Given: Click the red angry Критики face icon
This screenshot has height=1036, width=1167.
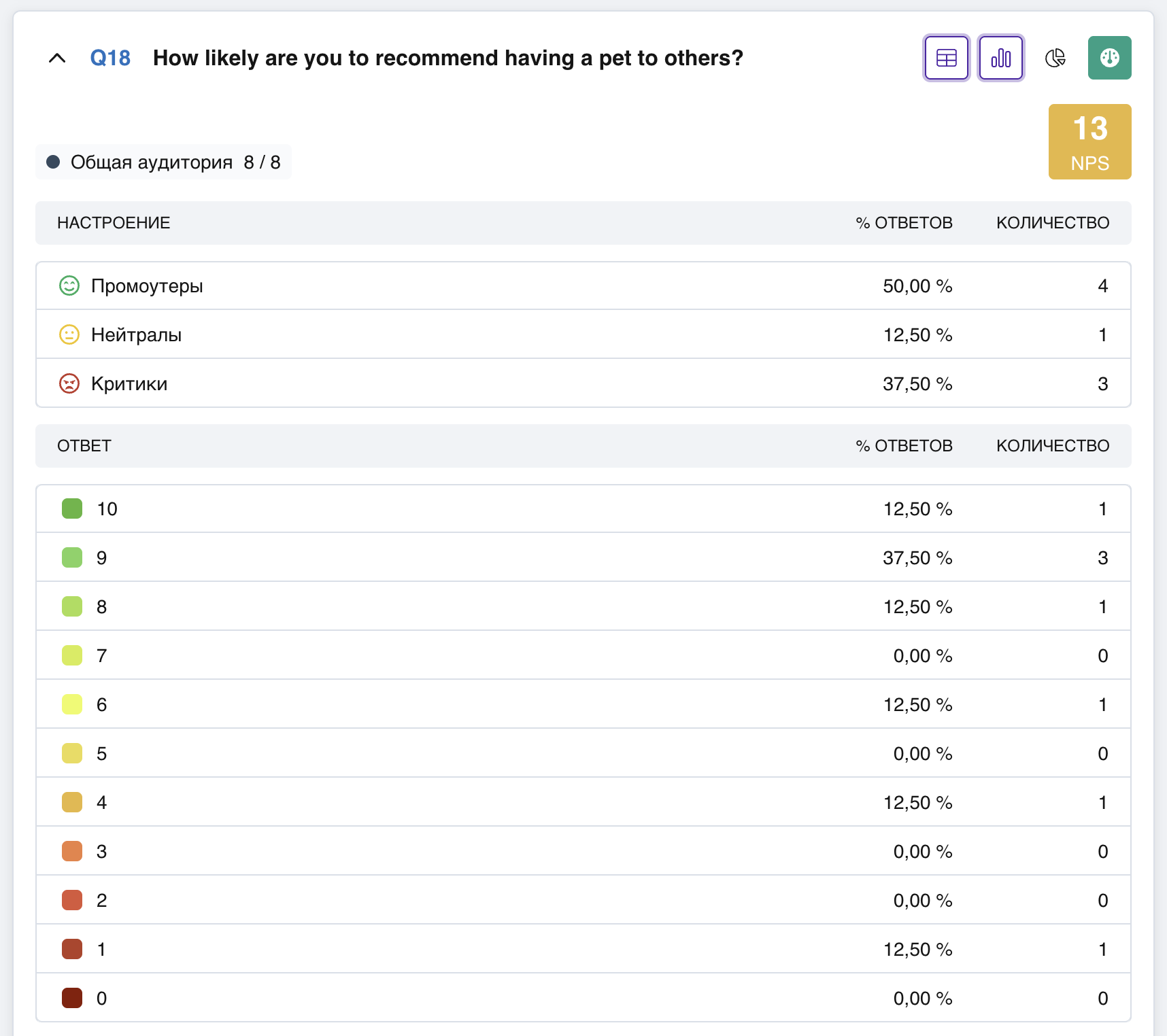Looking at the screenshot, I should tap(69, 383).
